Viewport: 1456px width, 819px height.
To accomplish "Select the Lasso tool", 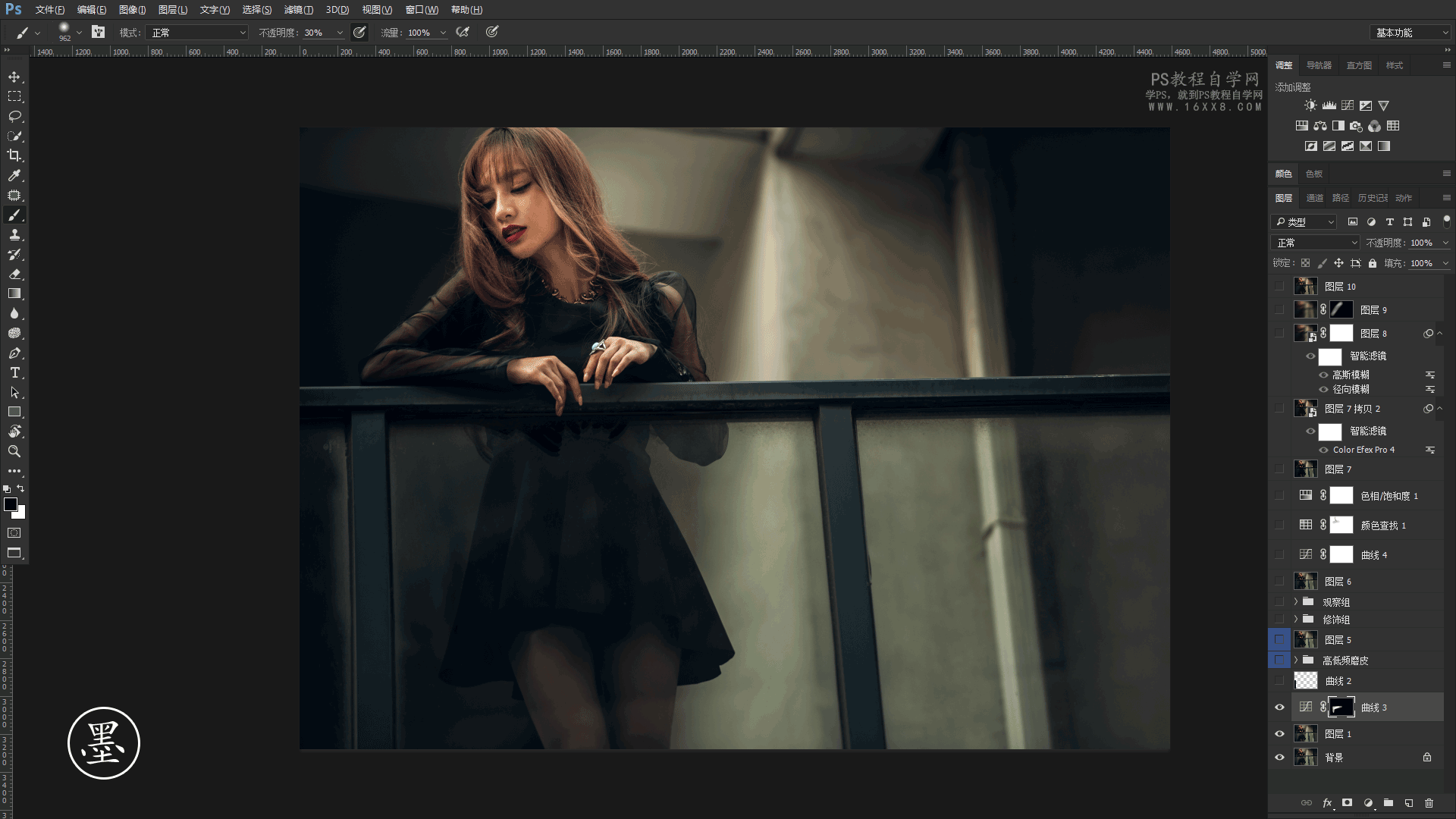I will point(14,117).
